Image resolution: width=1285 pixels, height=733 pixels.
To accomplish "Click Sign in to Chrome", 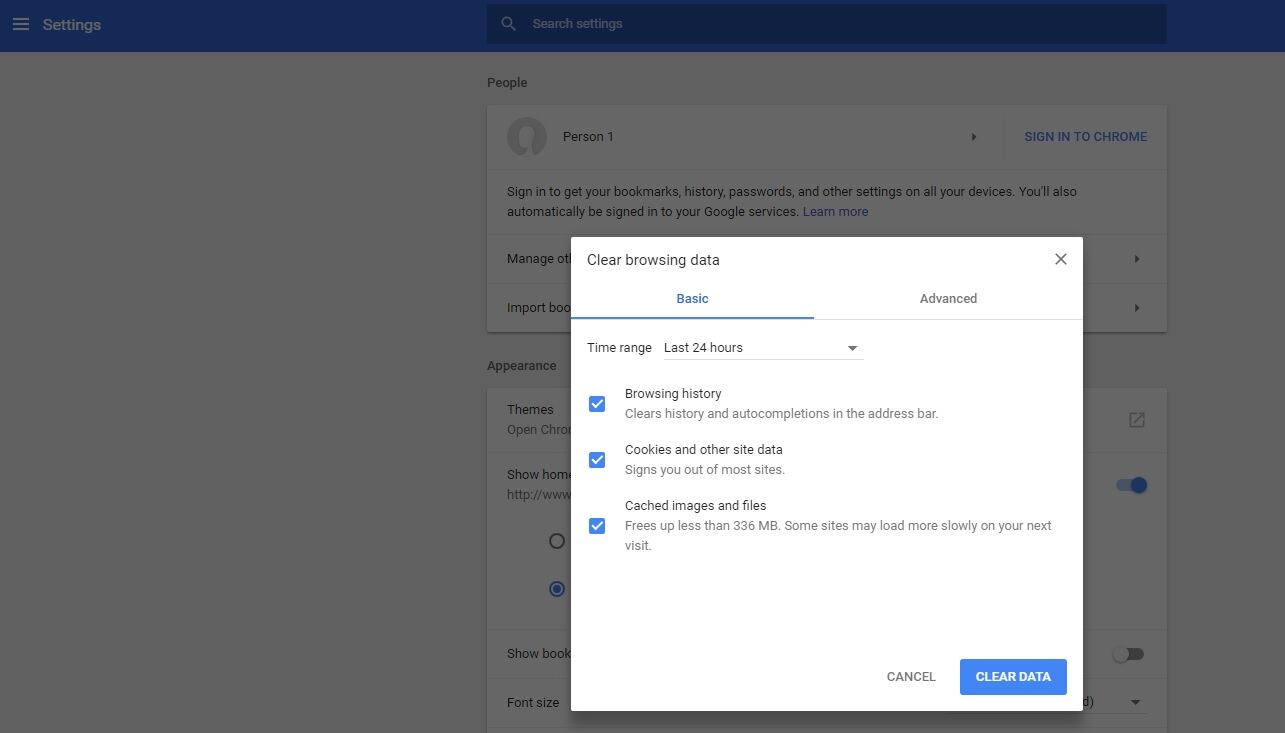I will pos(1085,137).
